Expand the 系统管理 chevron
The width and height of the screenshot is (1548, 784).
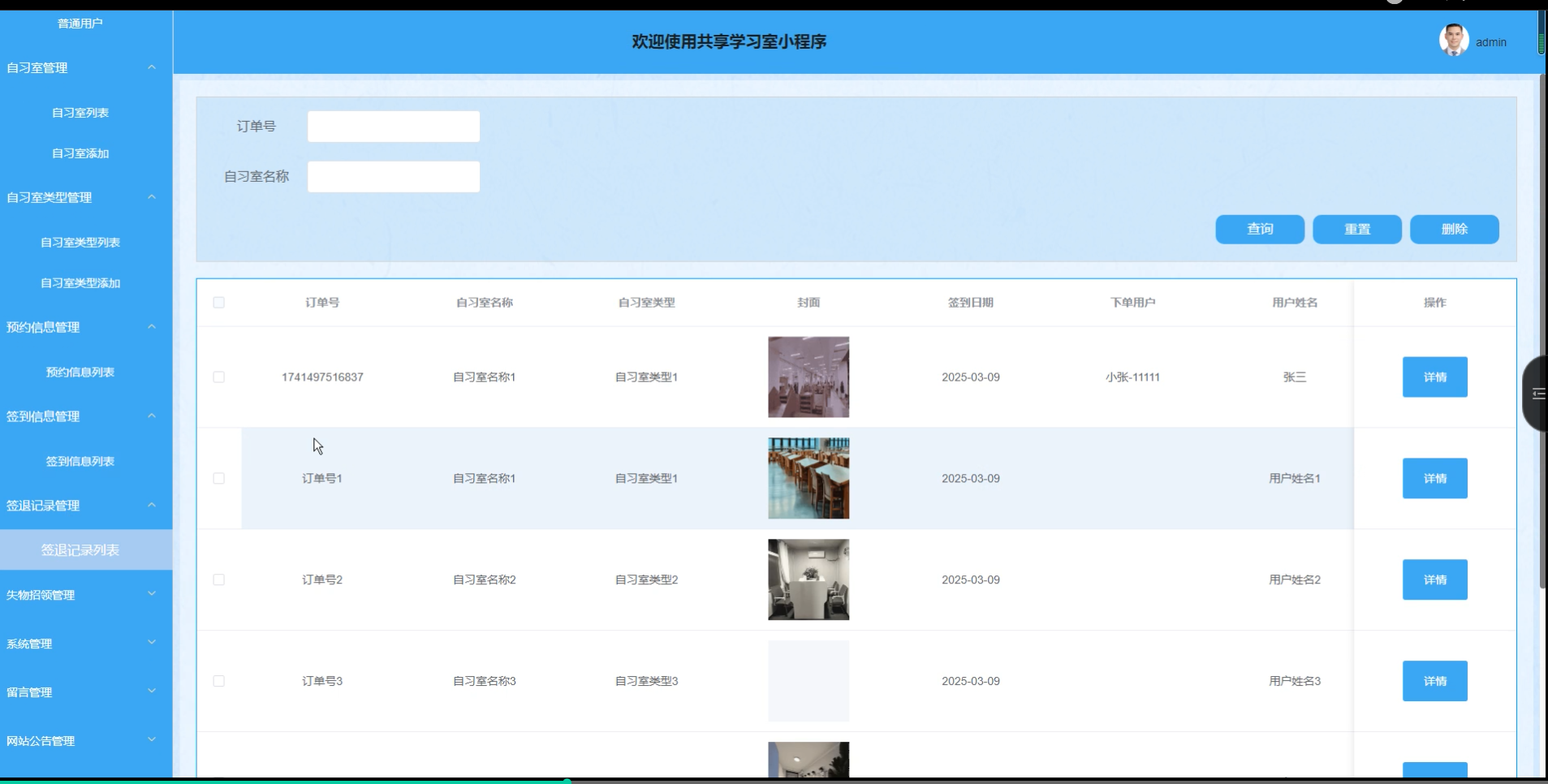point(152,643)
